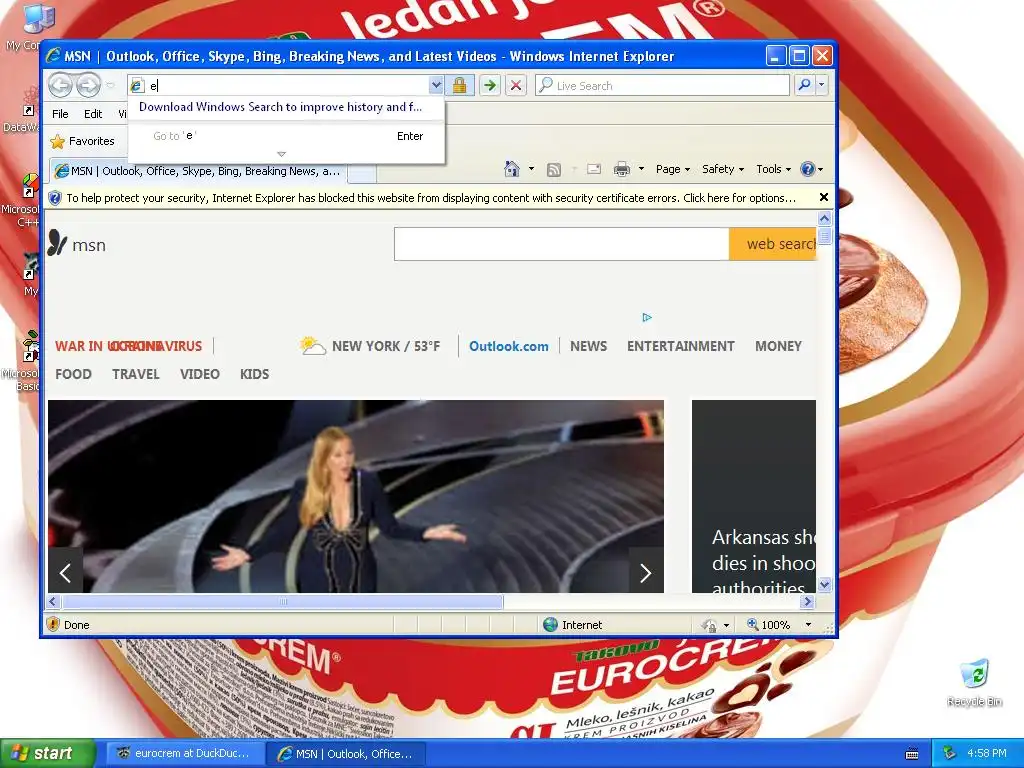Click the vertical scrollbar down arrow
The image size is (1024, 768).
tap(824, 584)
